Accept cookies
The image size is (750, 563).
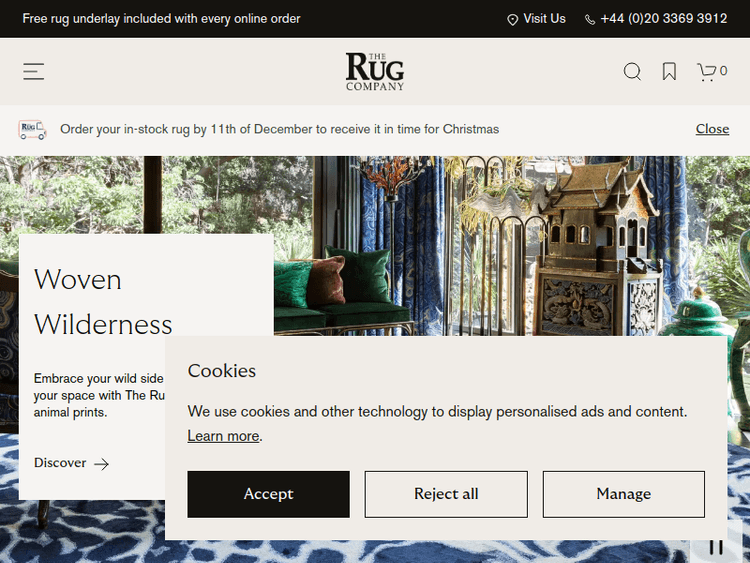pyautogui.click(x=268, y=494)
